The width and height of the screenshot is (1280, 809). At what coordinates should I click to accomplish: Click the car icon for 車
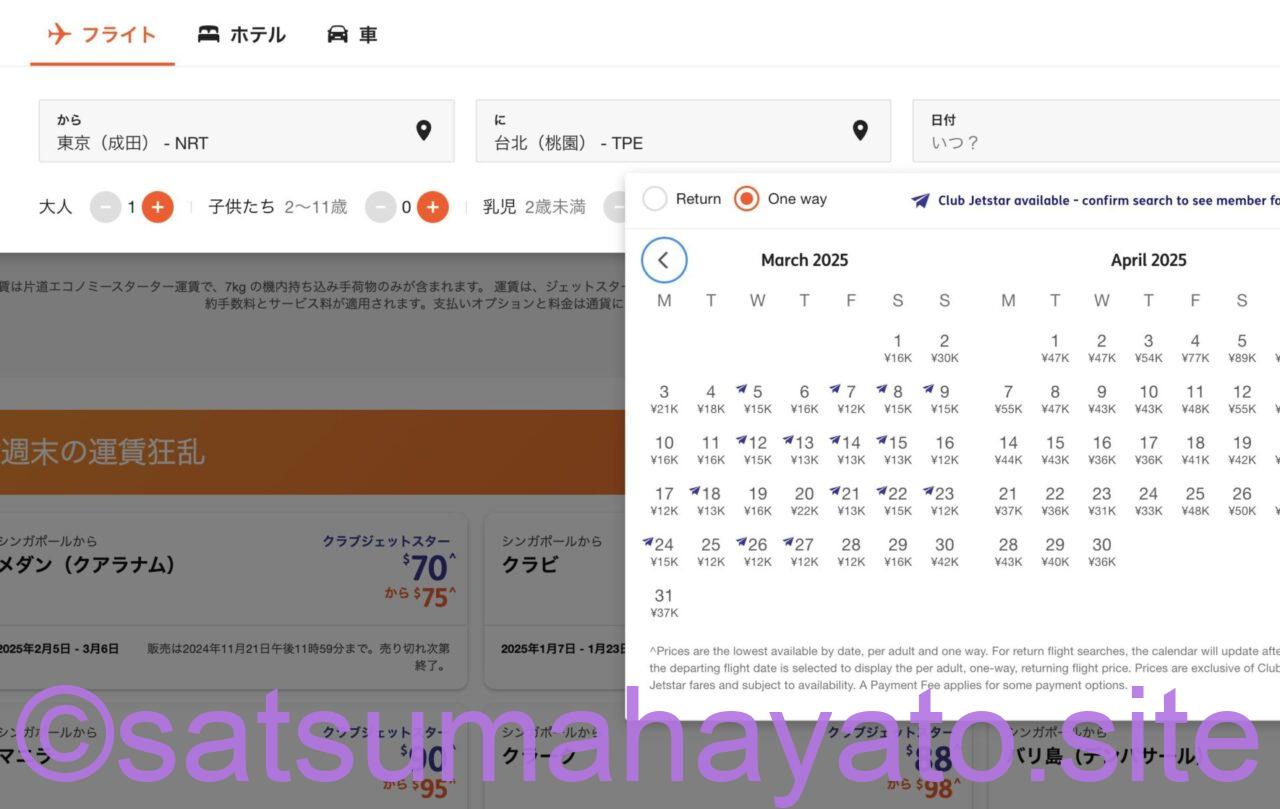338,34
